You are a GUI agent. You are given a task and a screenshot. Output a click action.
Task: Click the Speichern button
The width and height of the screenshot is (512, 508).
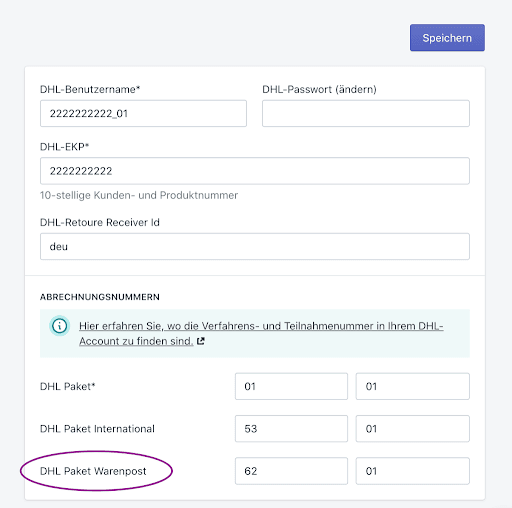tap(447, 38)
